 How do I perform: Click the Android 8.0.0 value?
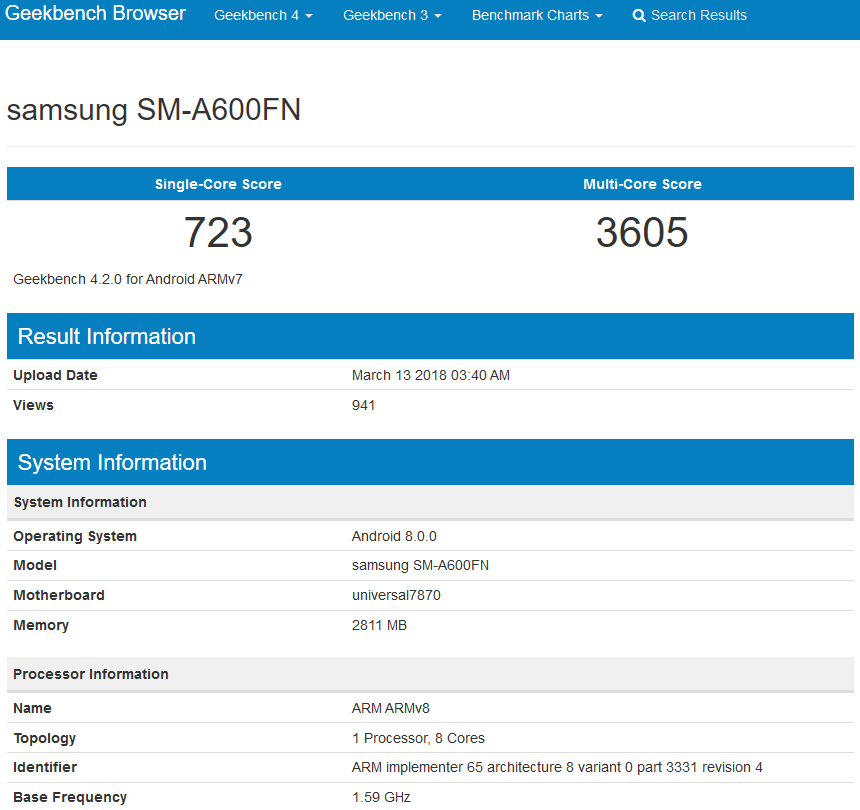(x=394, y=536)
